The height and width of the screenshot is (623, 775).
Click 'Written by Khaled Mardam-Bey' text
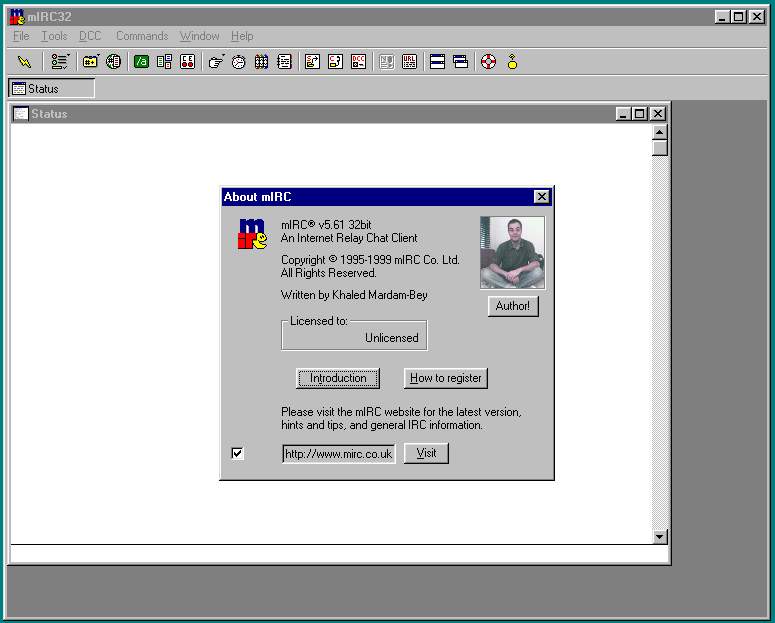354,295
